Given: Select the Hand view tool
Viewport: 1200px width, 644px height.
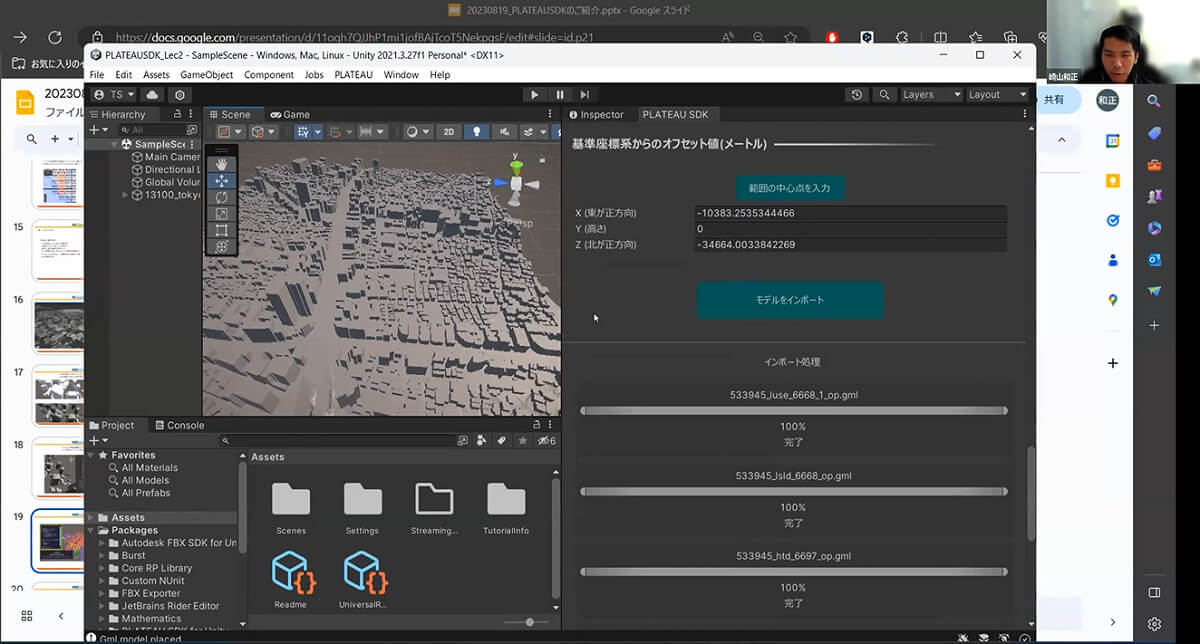Looking at the screenshot, I should point(221,164).
